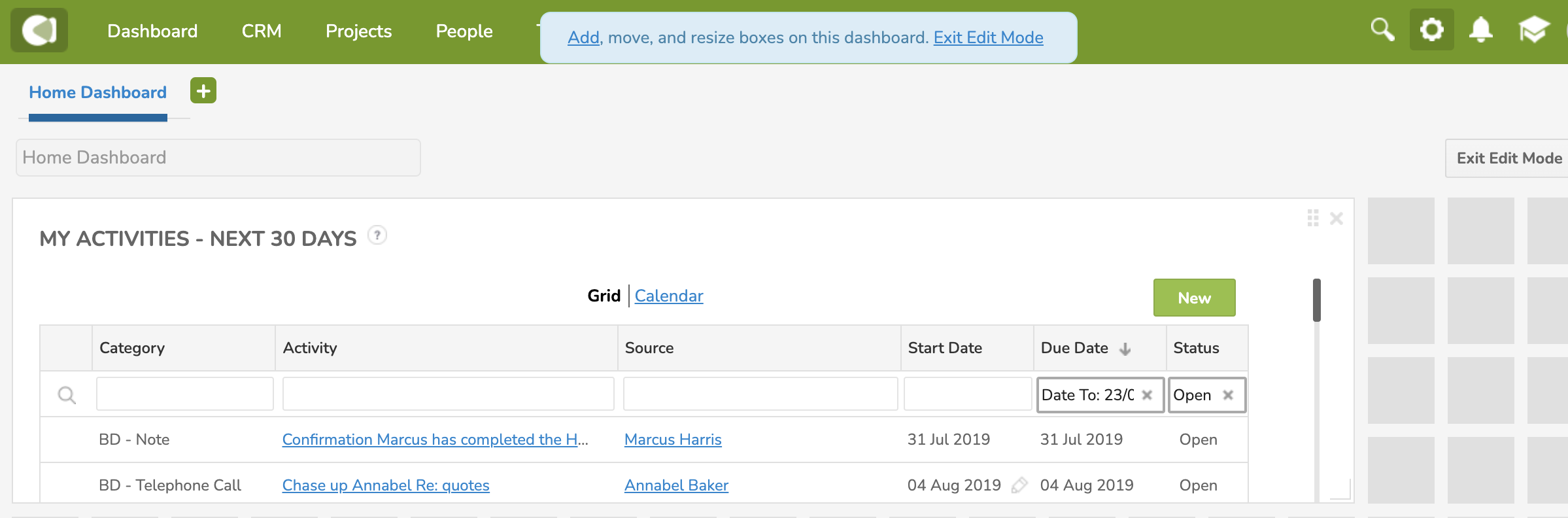Add new dashboard tab with plus icon

coord(203,90)
